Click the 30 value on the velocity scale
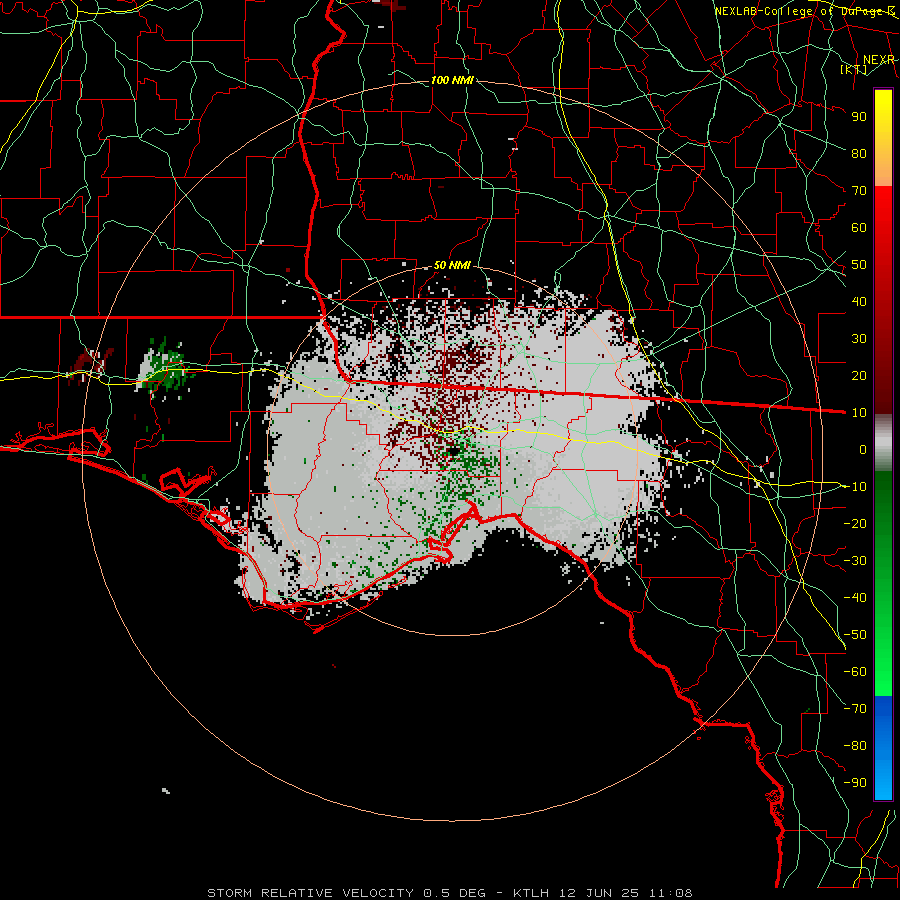 point(859,339)
